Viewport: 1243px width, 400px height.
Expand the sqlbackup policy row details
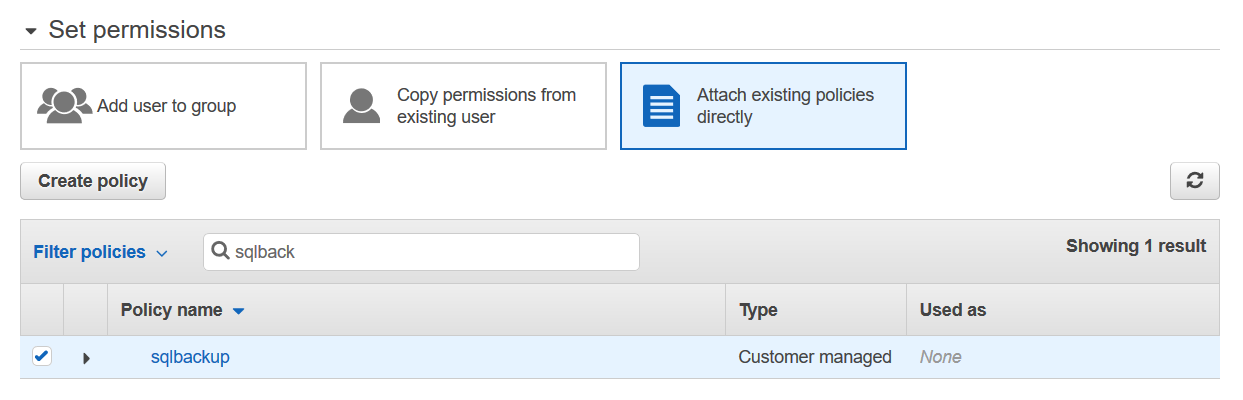click(x=86, y=358)
